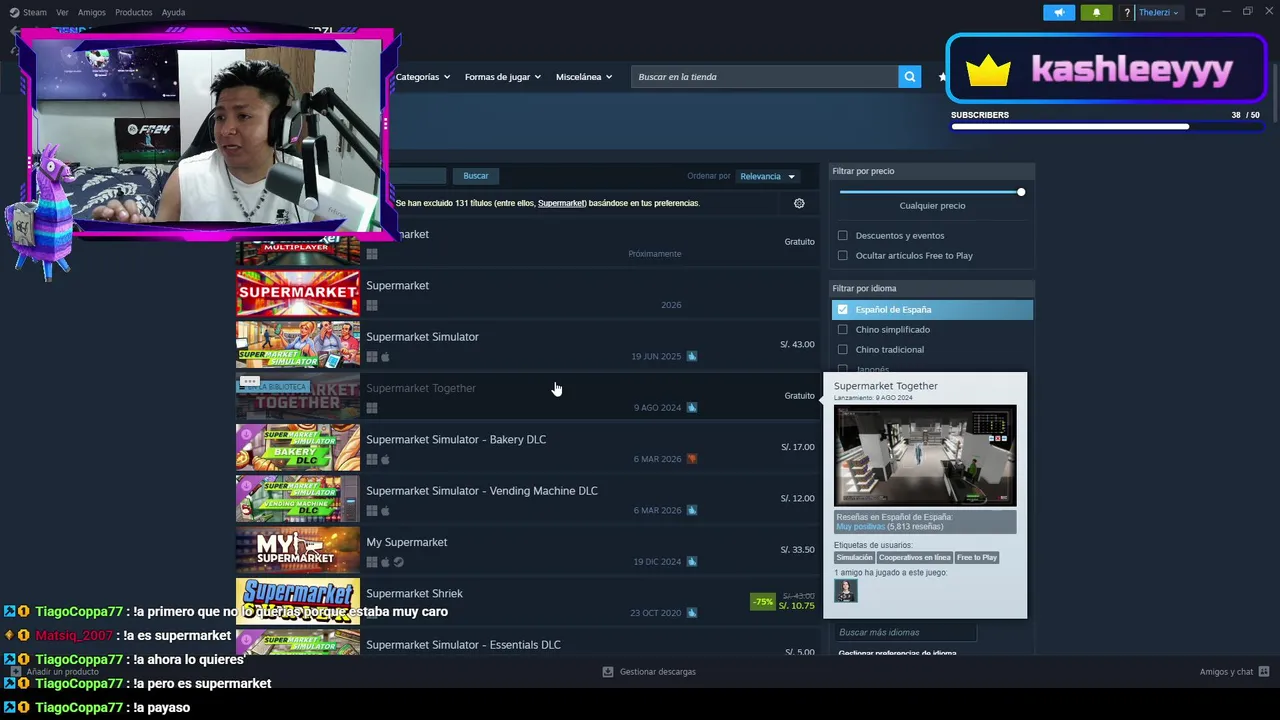Click review thumbs-up icon for Vending Machine DLC
The height and width of the screenshot is (720, 1280).
[x=692, y=510]
